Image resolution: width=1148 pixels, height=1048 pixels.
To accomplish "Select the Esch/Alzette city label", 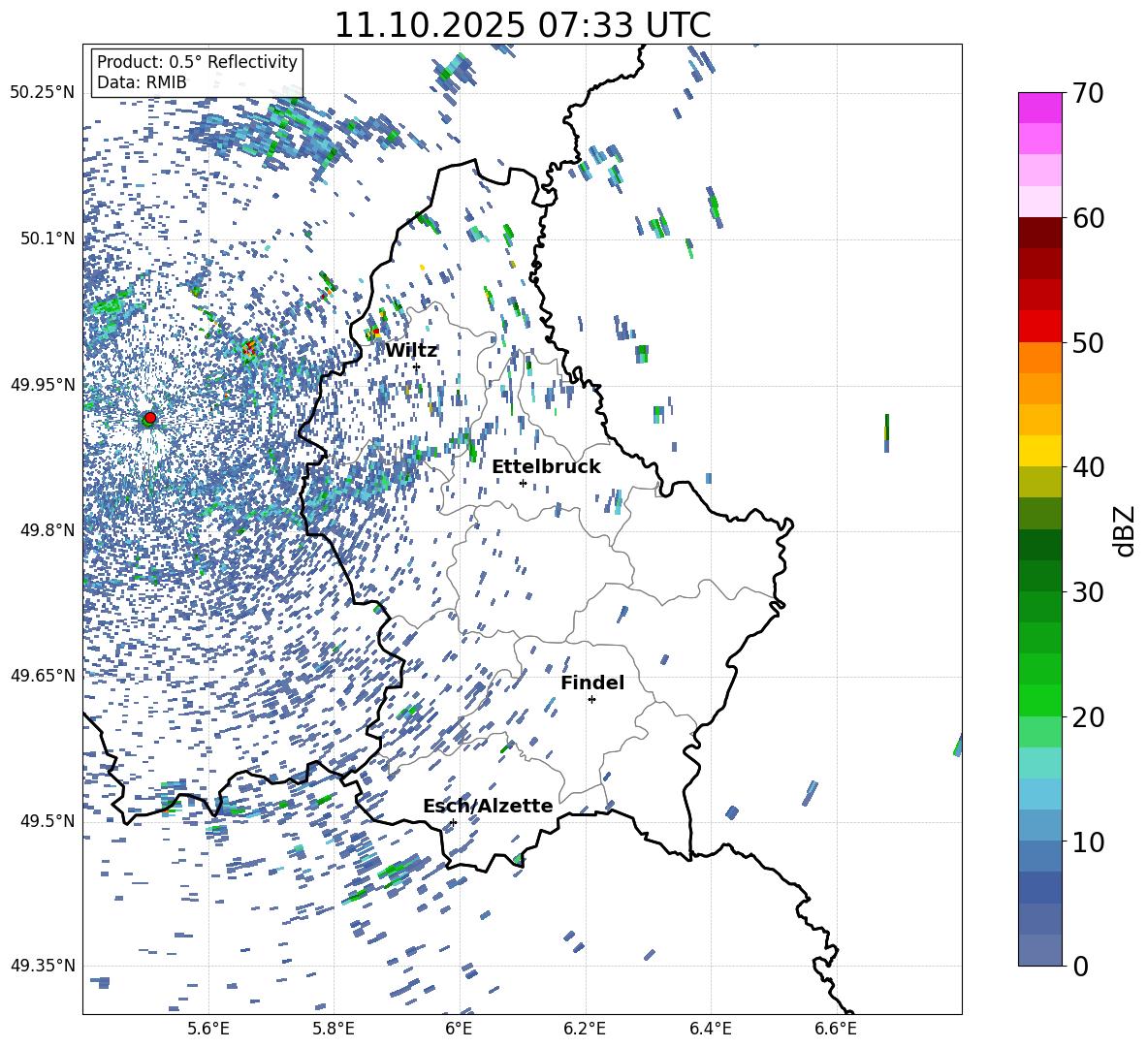I will (488, 806).
